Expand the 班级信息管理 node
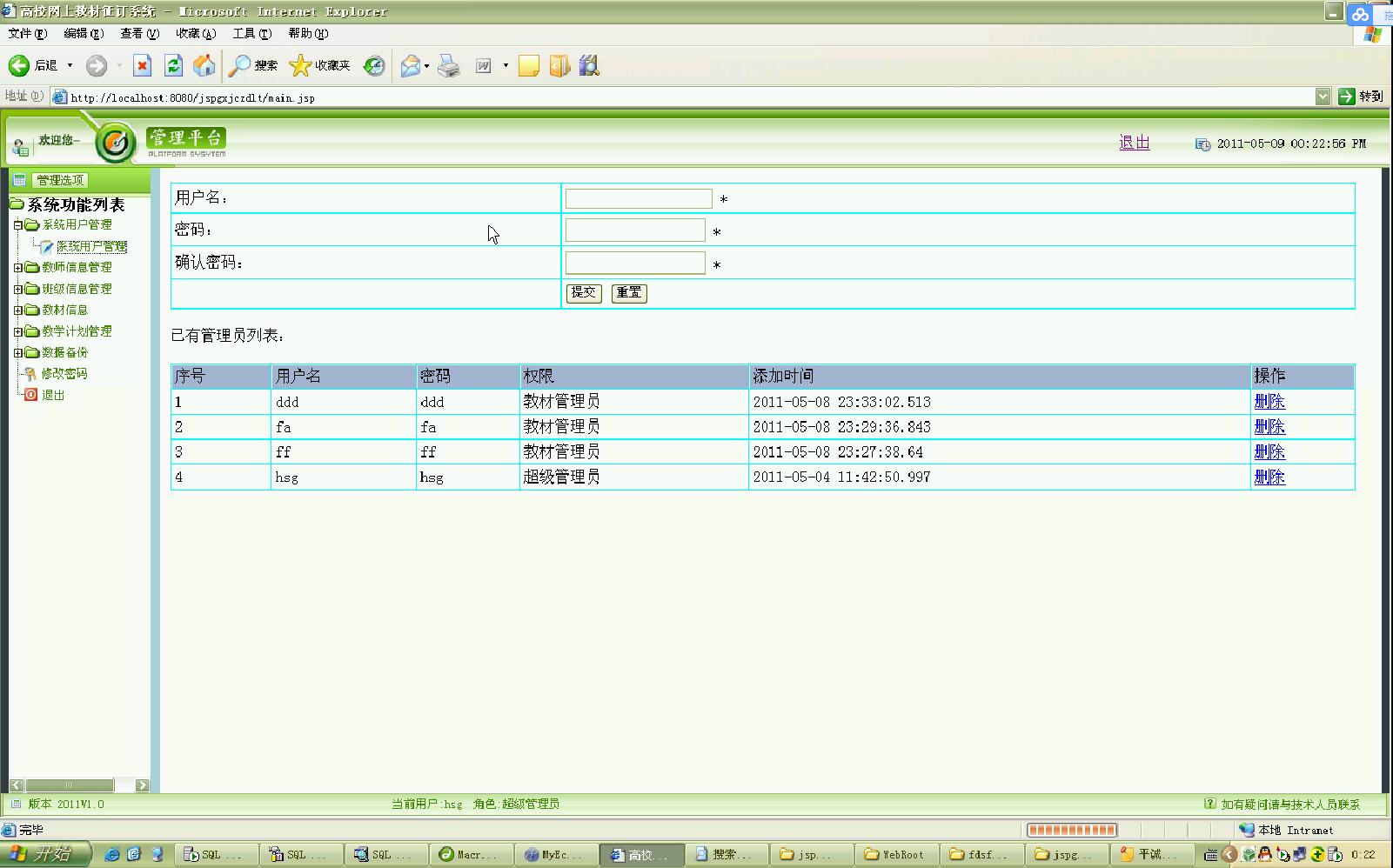 pos(17,289)
